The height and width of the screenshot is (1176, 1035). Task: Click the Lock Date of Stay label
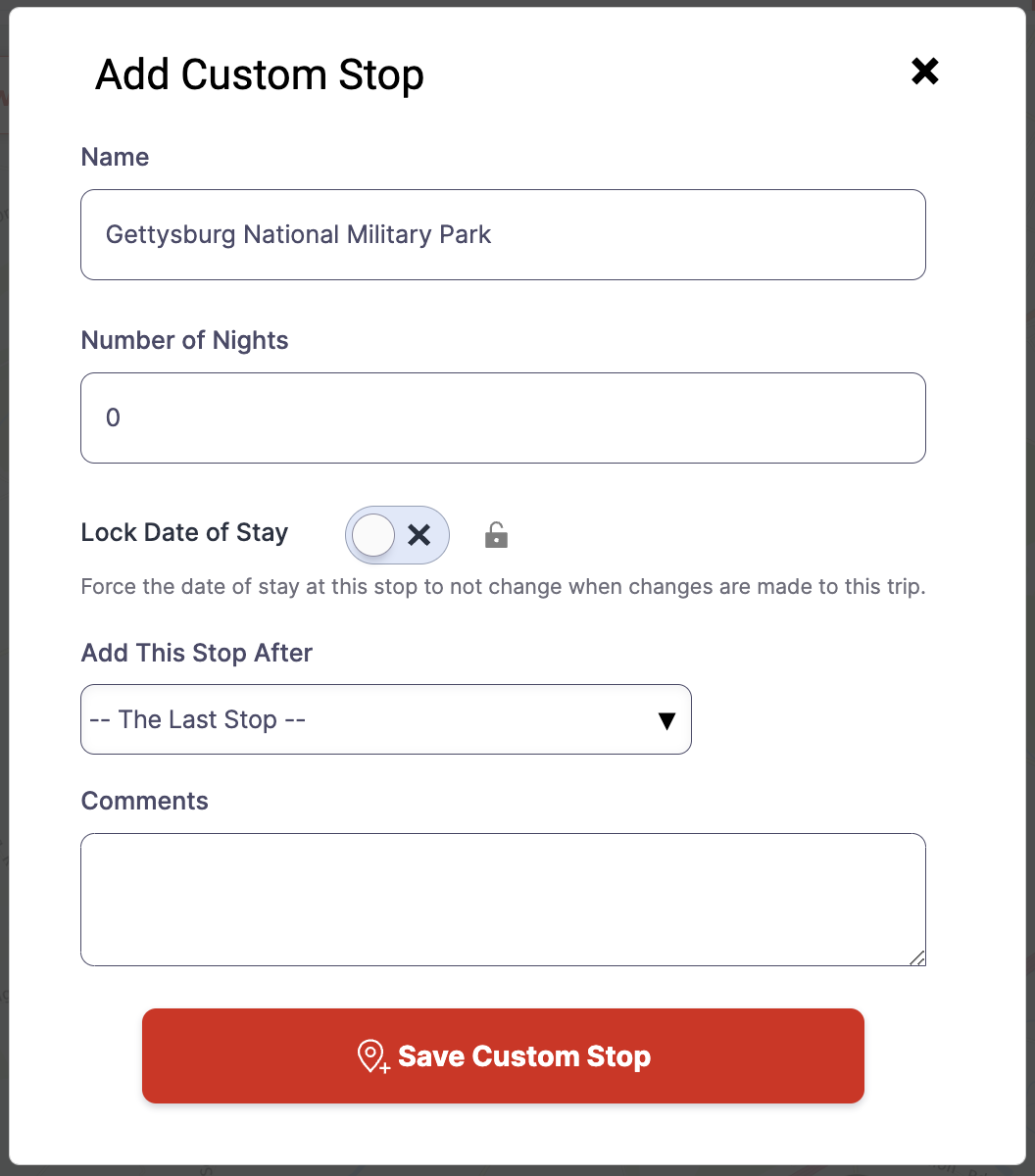(x=184, y=533)
